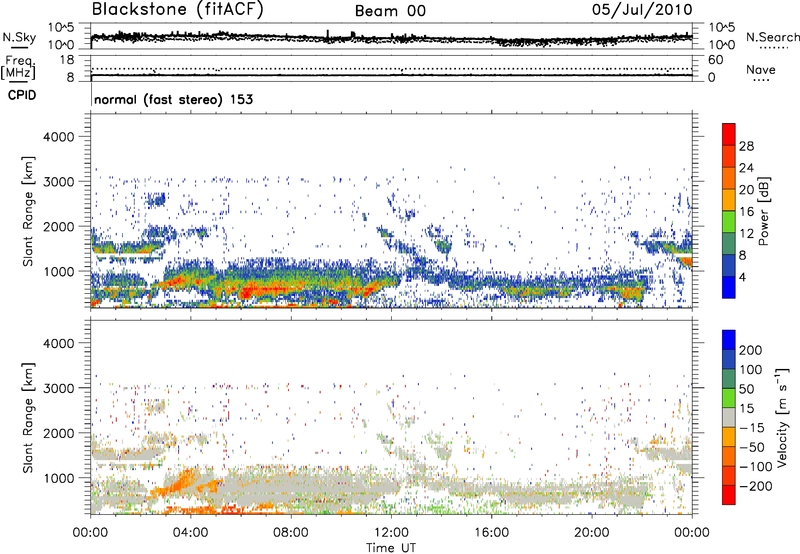Click the '-15' velocity colorbar label
Viewport: 800px width, 554px height.
pos(752,428)
